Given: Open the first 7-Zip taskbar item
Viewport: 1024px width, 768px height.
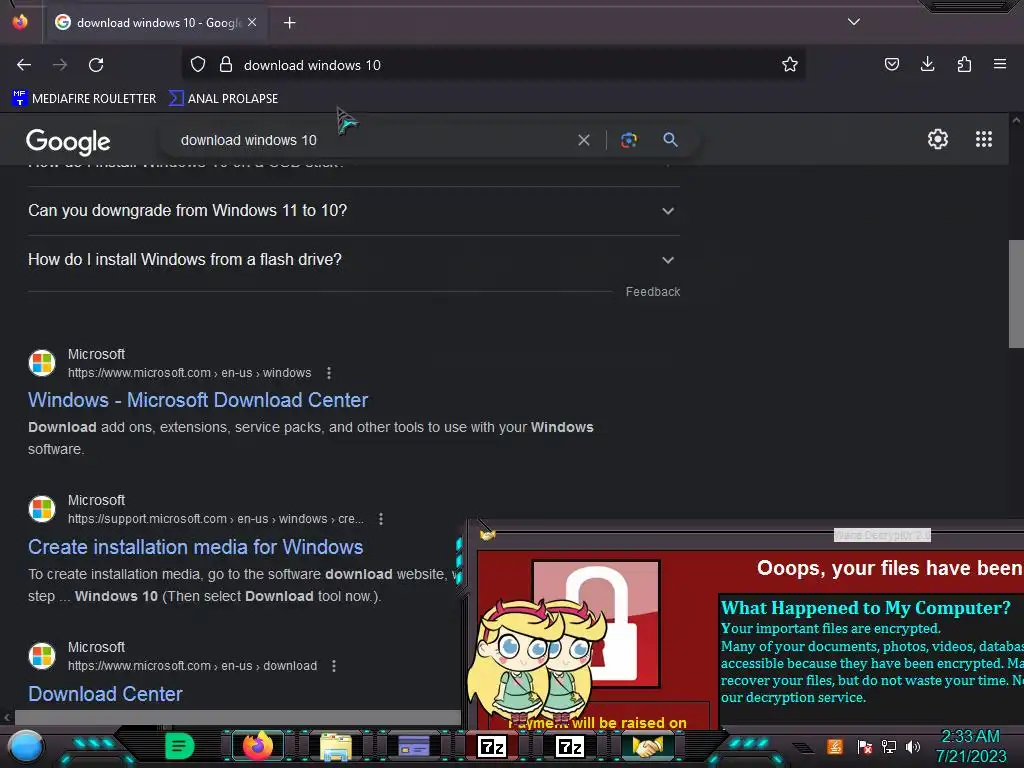Looking at the screenshot, I should [x=492, y=746].
